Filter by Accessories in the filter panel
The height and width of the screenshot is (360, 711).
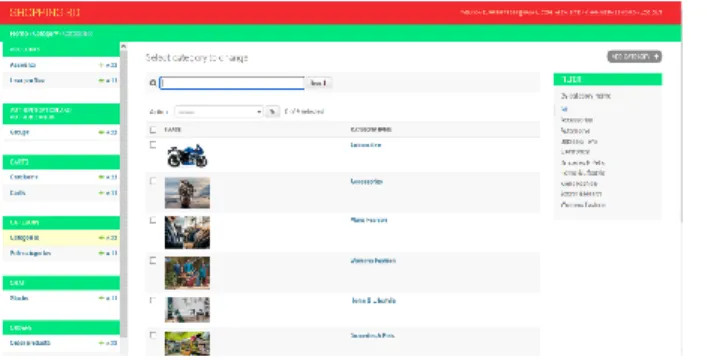(577, 120)
